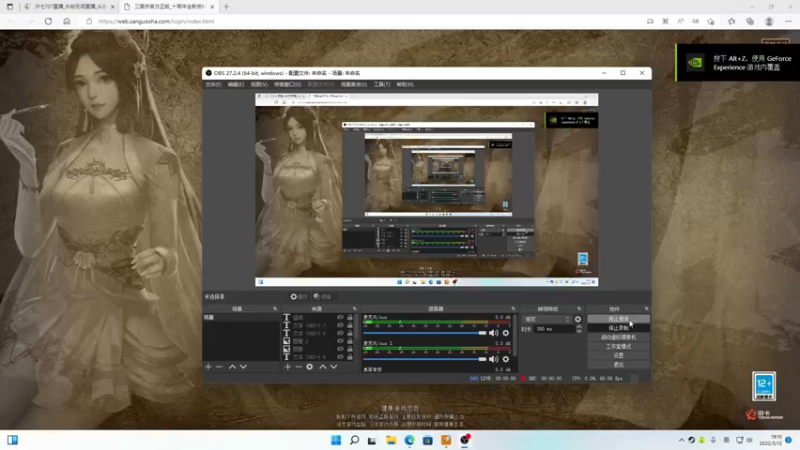The width and height of the screenshot is (800, 450).
Task: Move source up in Sources panel
Action: [322, 367]
